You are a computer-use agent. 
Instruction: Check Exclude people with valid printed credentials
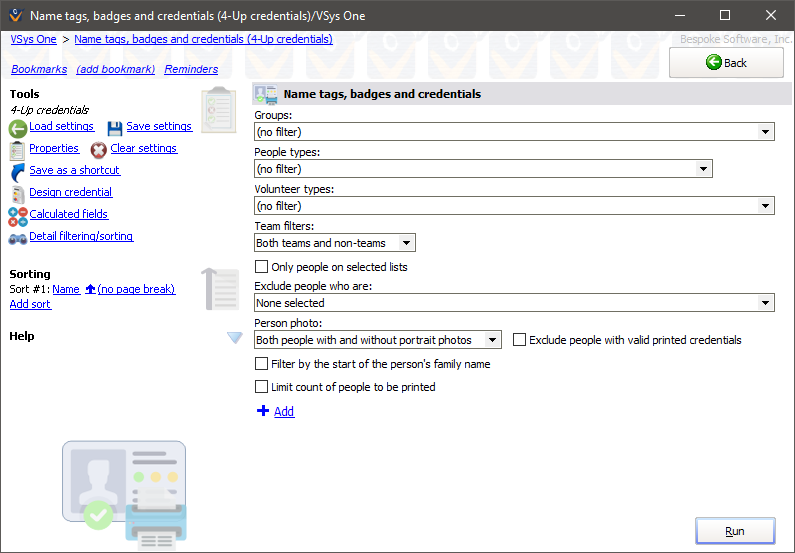pos(519,340)
